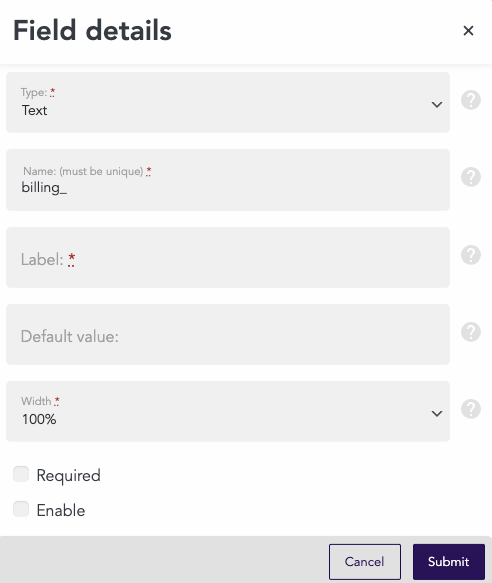Viewport: 492px width, 583px height.
Task: Open help icon beside Default value
Action: coord(471,332)
